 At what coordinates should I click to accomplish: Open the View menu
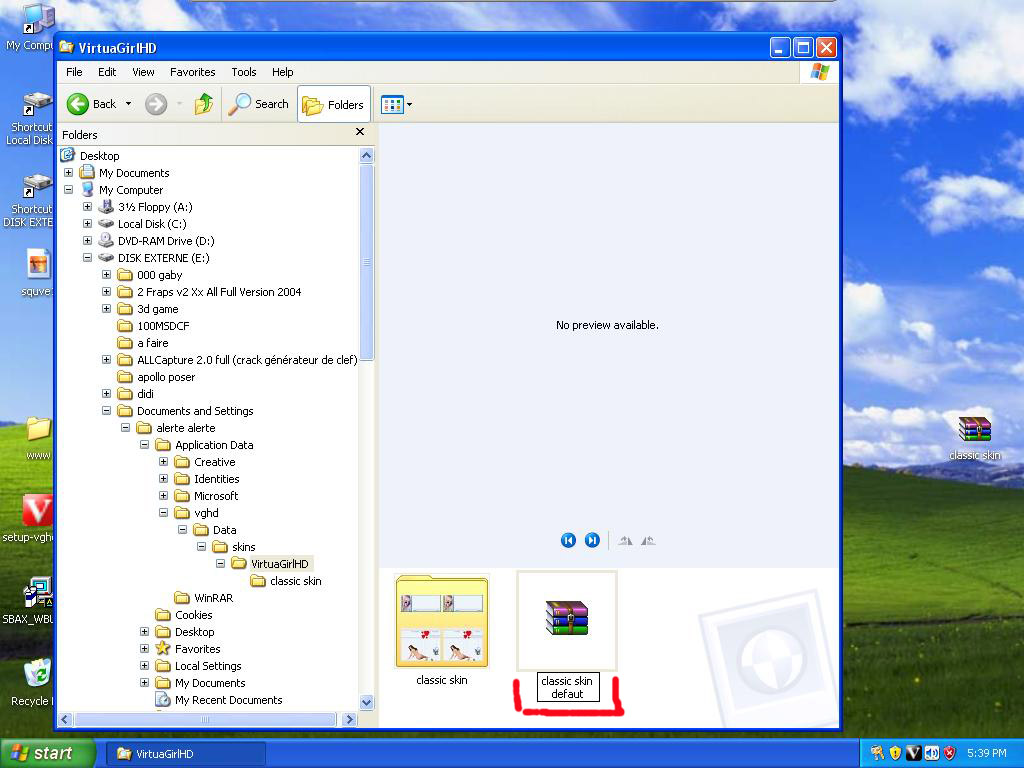(x=143, y=72)
